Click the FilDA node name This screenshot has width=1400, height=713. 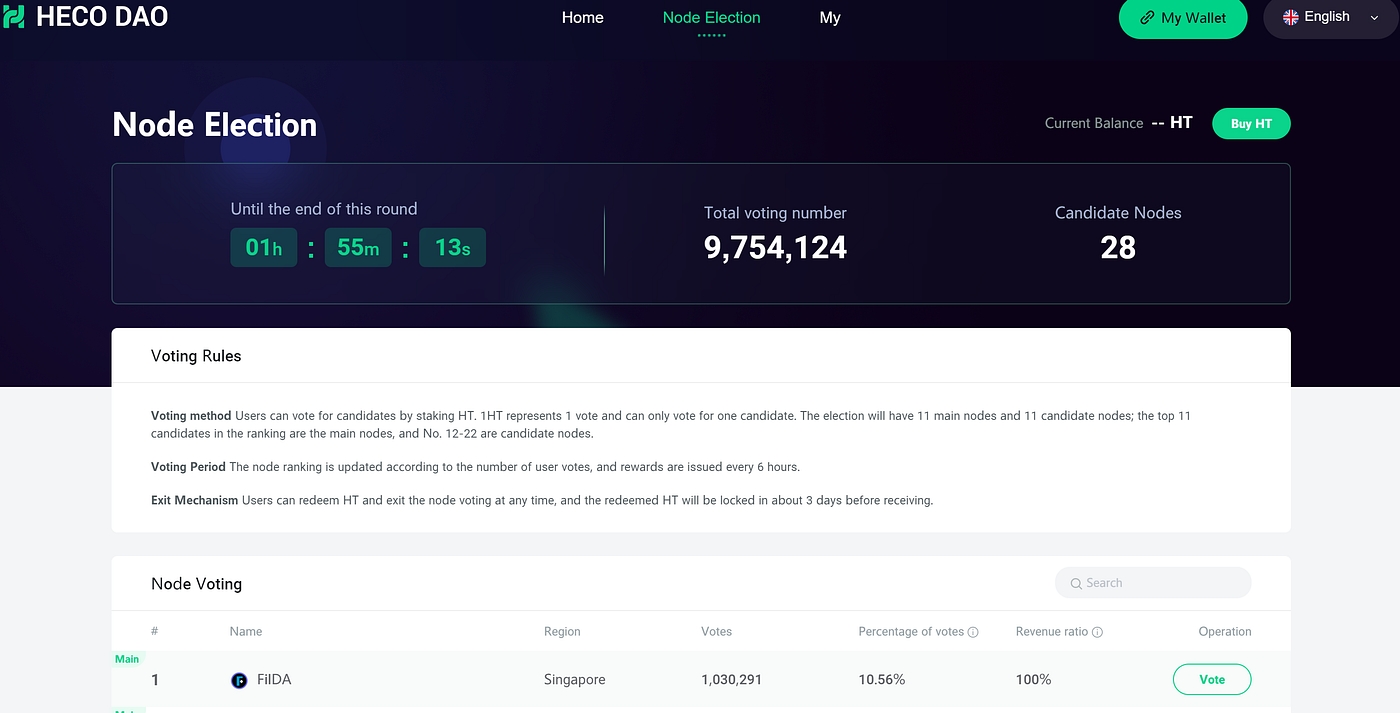click(x=273, y=680)
